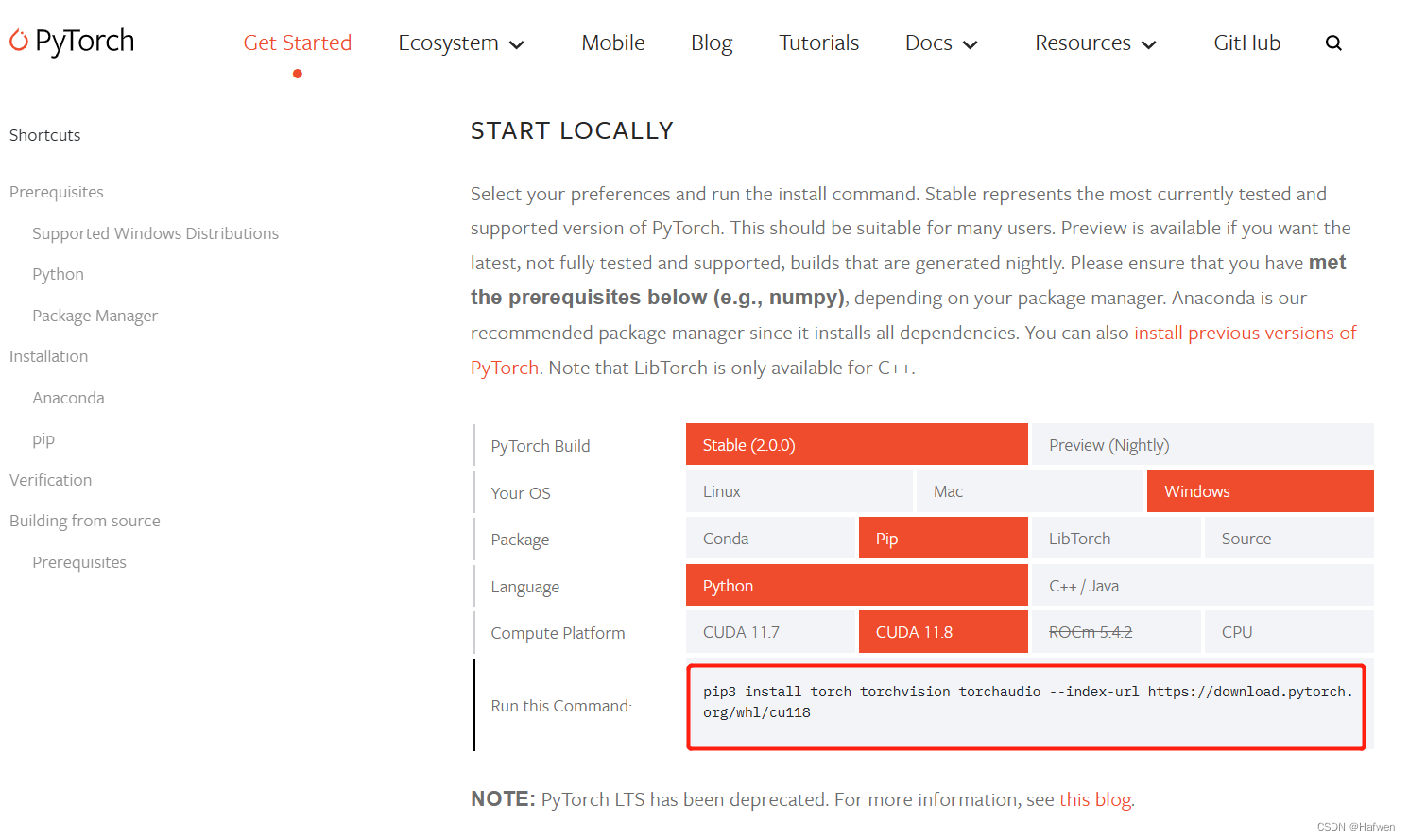Expand the Docs dropdown menu
The height and width of the screenshot is (840, 1409).
point(941,43)
